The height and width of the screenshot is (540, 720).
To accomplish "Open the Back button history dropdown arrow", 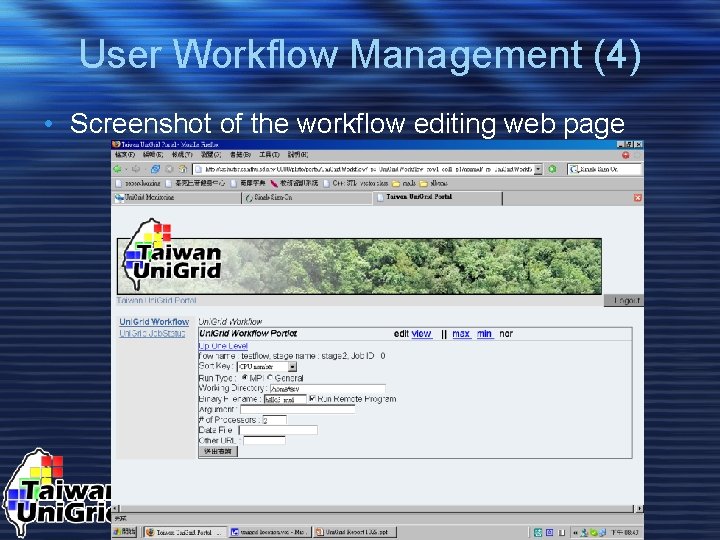I will (126, 169).
